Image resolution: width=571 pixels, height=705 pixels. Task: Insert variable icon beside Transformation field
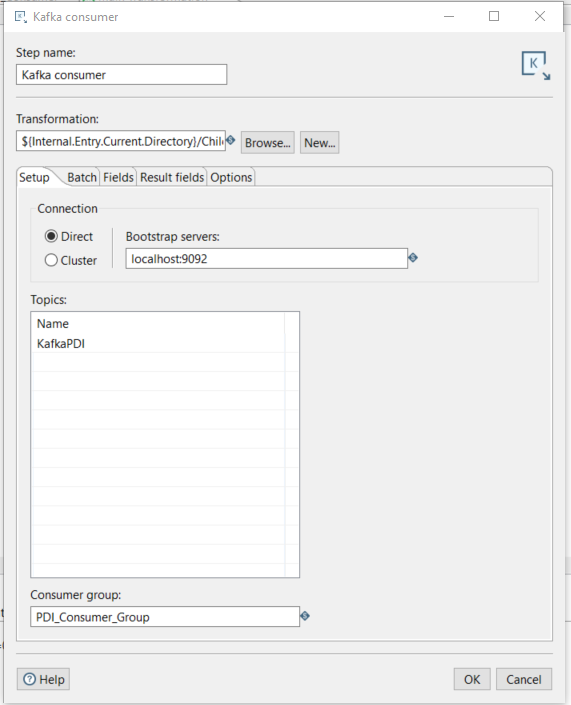tap(231, 140)
